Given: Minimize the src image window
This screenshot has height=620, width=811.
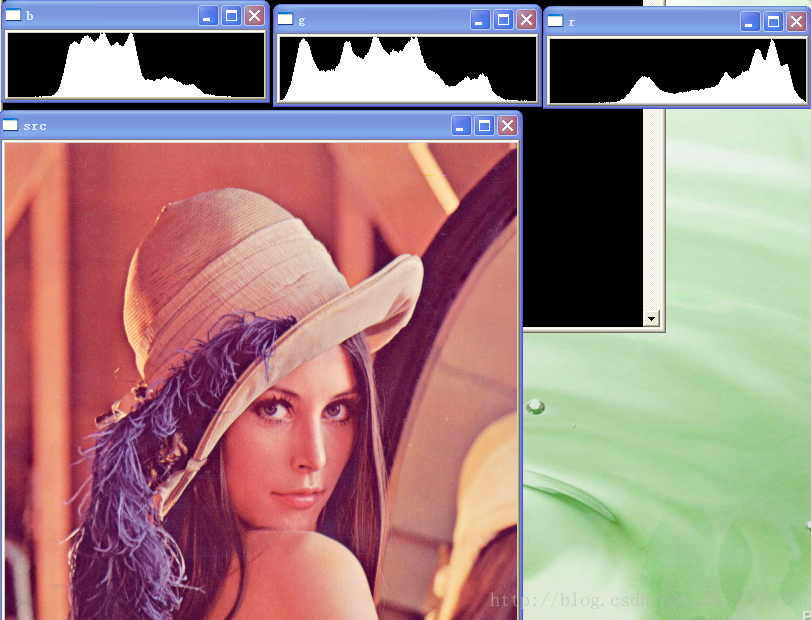Looking at the screenshot, I should pyautogui.click(x=461, y=126).
